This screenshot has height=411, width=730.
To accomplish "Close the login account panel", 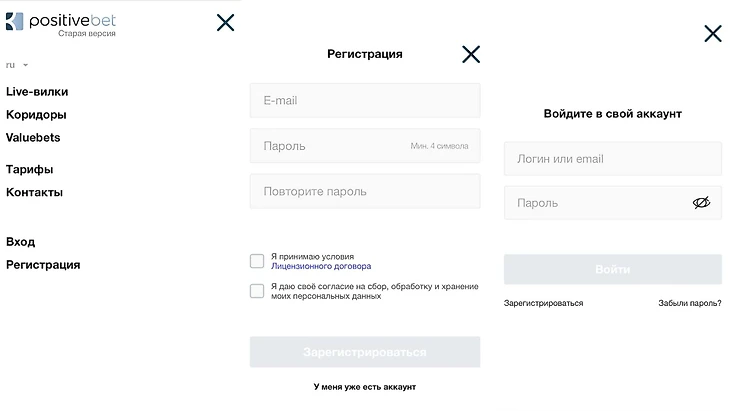I will coord(712,34).
